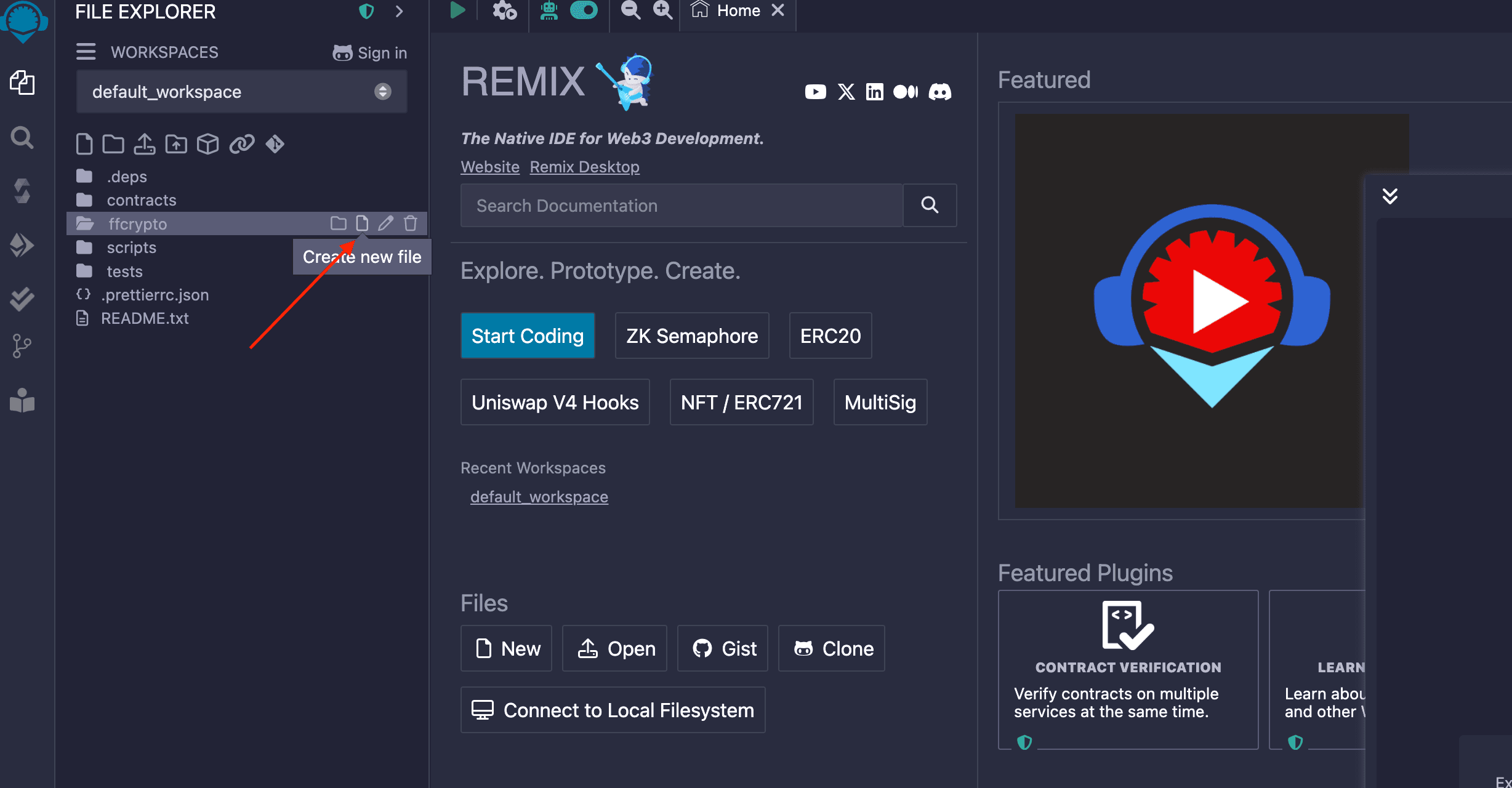Click the file explorer shield verification icon
Screen dimensions: 1512x788
click(366, 12)
